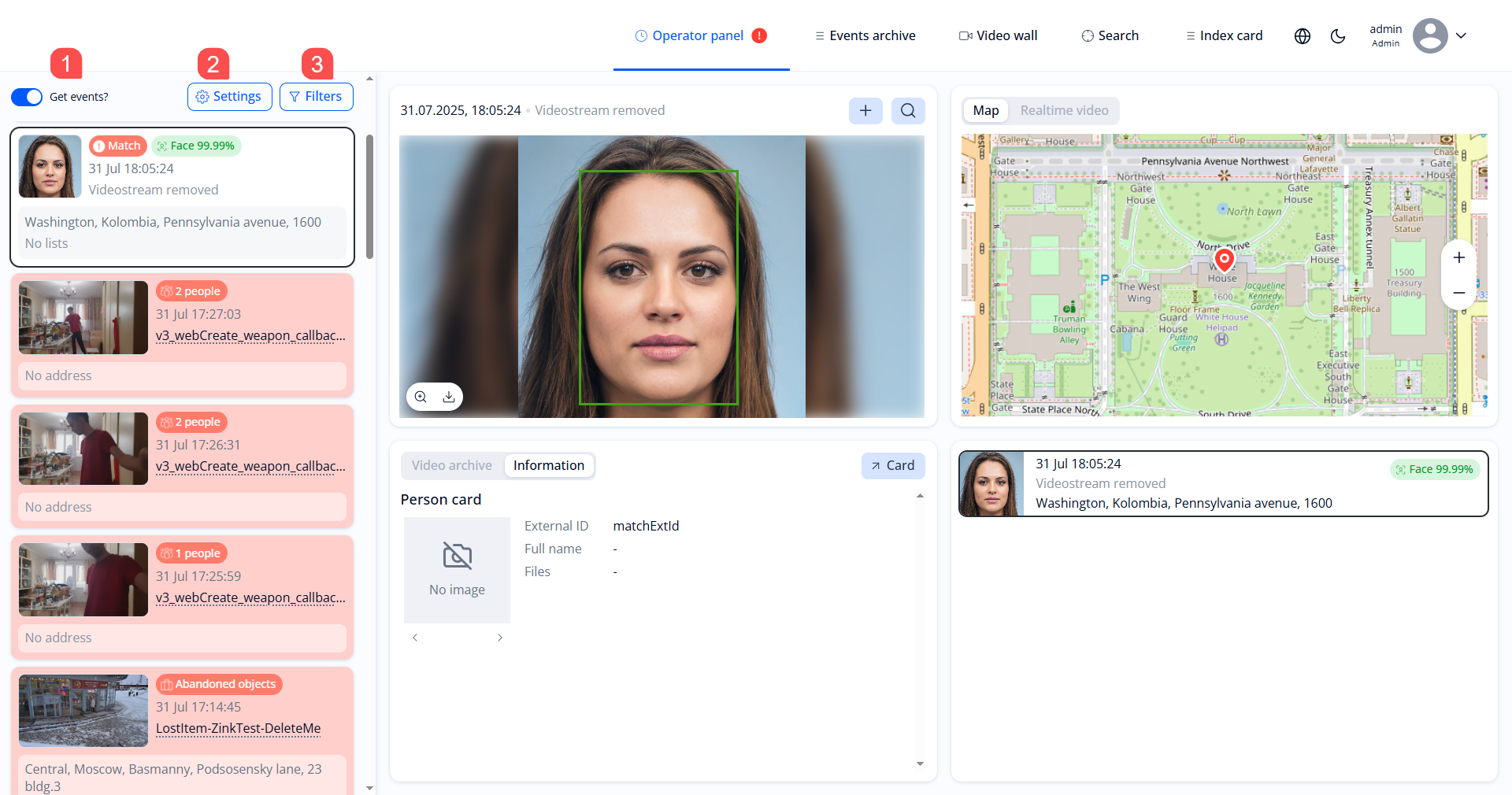Screen dimensions: 1512x795
Task: Zoom into the face snapshot with the magnifier
Action: pos(421,397)
